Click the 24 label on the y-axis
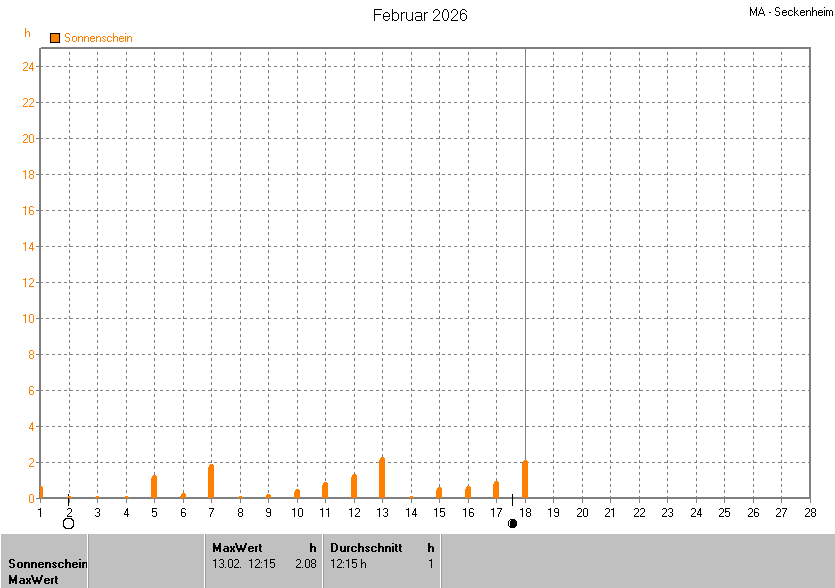835x588 pixels. tap(30, 67)
